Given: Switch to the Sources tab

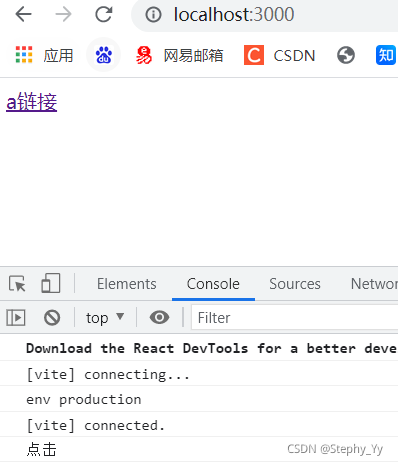Looking at the screenshot, I should click(295, 284).
